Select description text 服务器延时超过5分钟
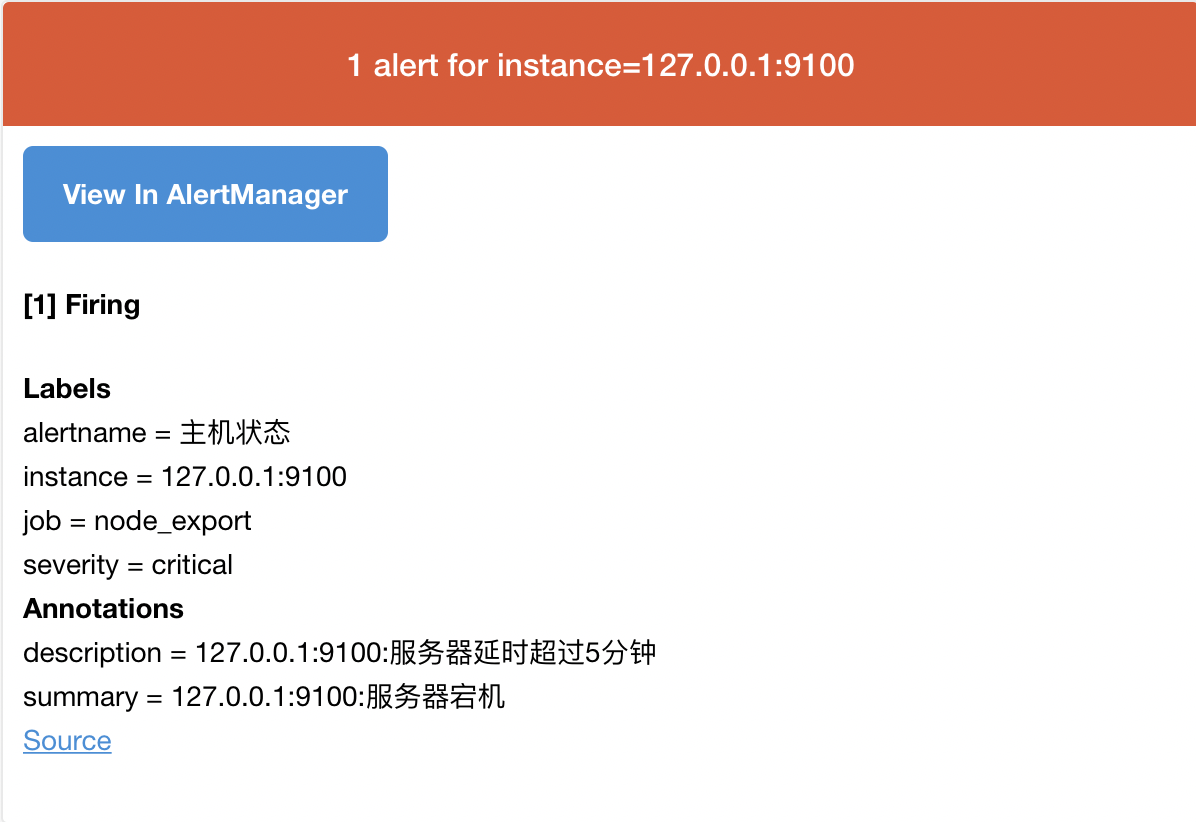This screenshot has width=1196, height=822. pyautogui.click(x=523, y=653)
